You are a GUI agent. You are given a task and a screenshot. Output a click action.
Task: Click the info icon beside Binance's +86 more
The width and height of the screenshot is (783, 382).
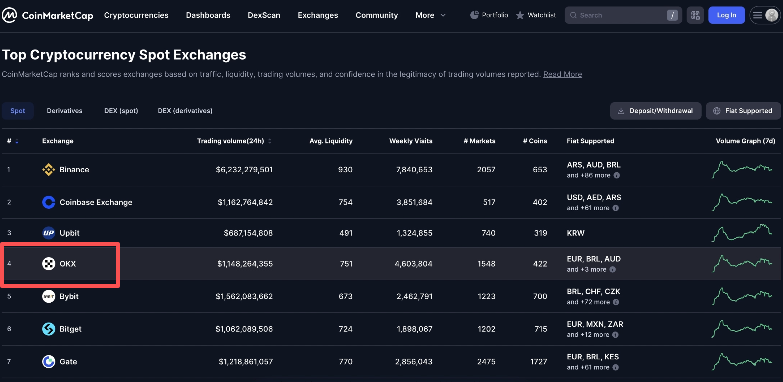616,176
